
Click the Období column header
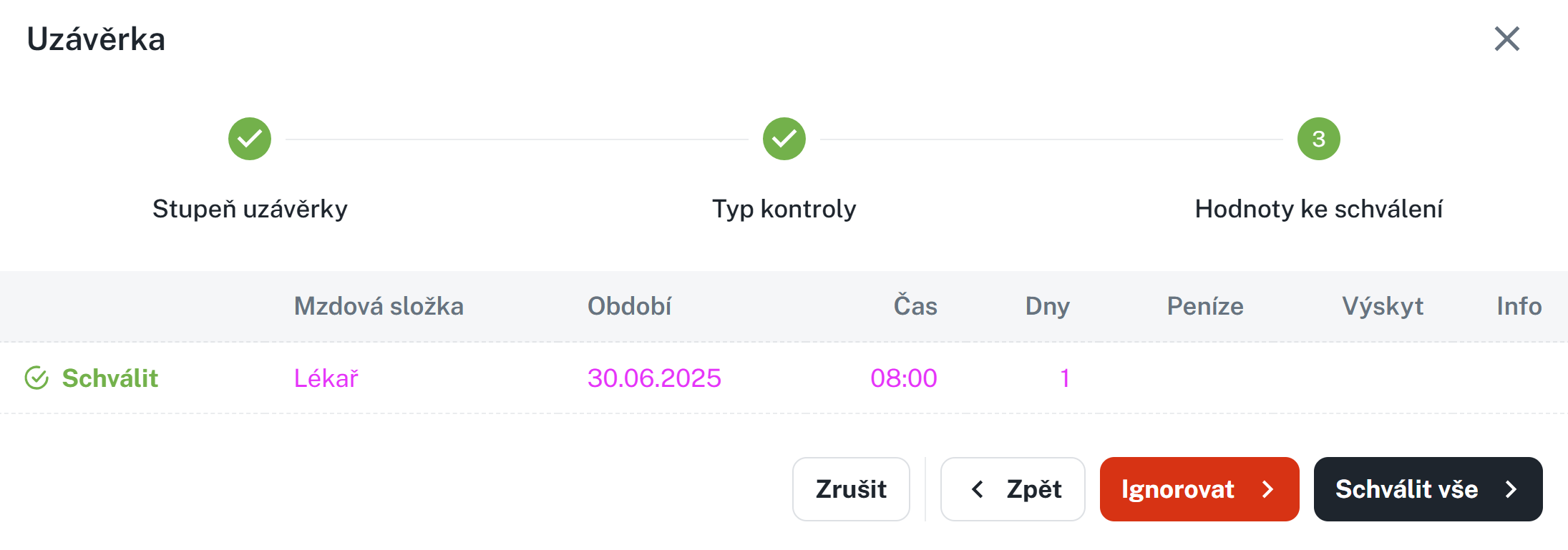point(629,306)
